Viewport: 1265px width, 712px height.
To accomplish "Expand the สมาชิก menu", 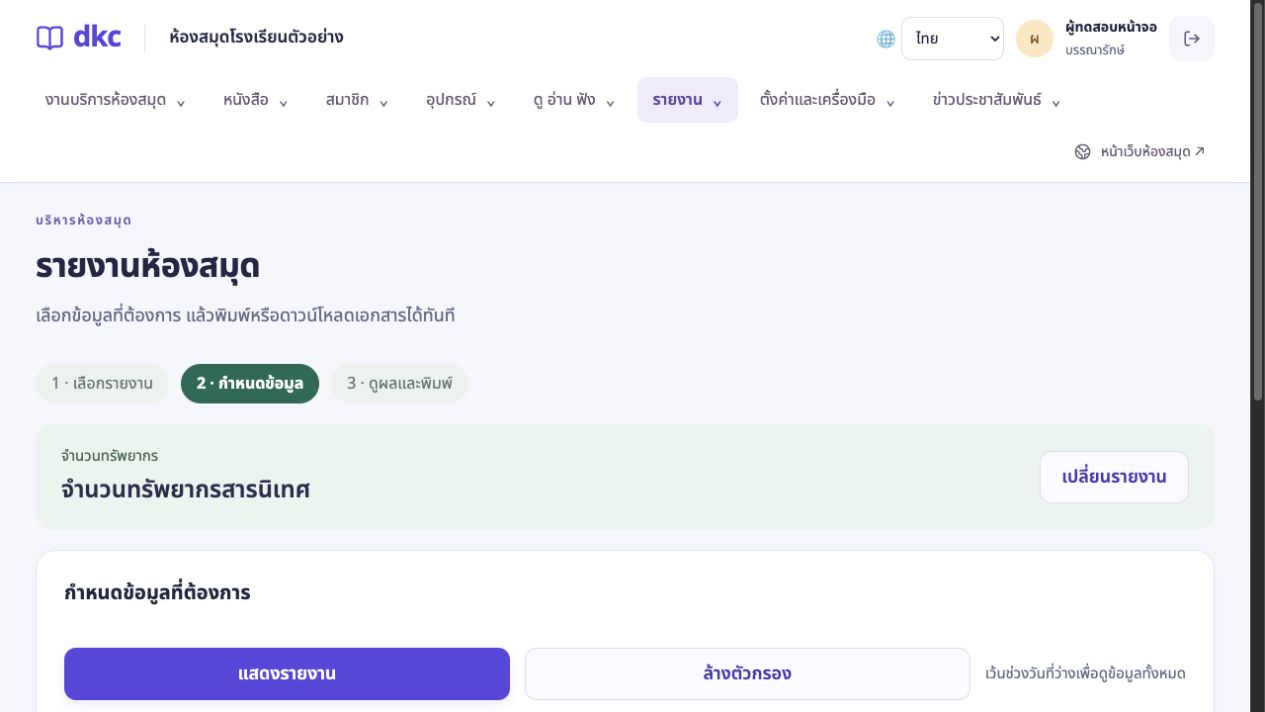I will tap(357, 100).
